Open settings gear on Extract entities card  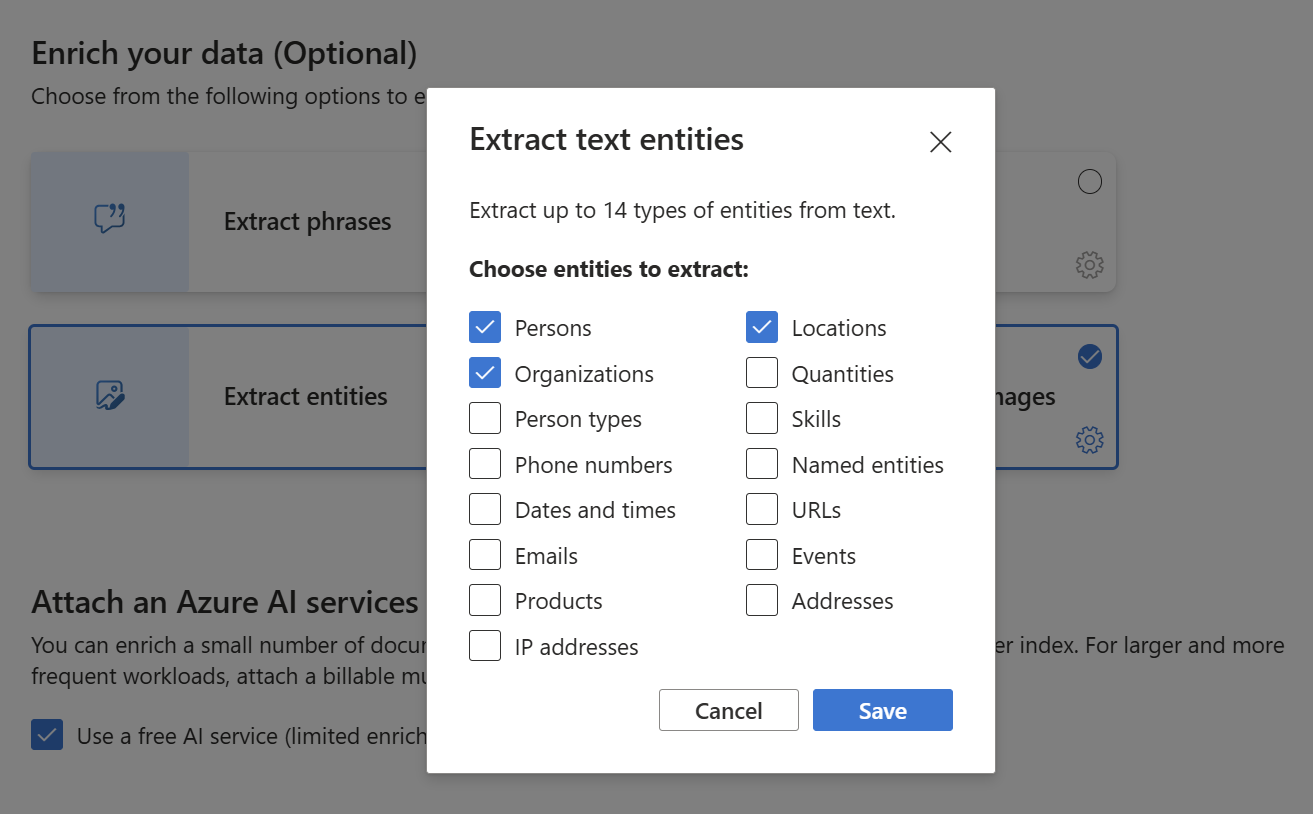[x=1089, y=439]
